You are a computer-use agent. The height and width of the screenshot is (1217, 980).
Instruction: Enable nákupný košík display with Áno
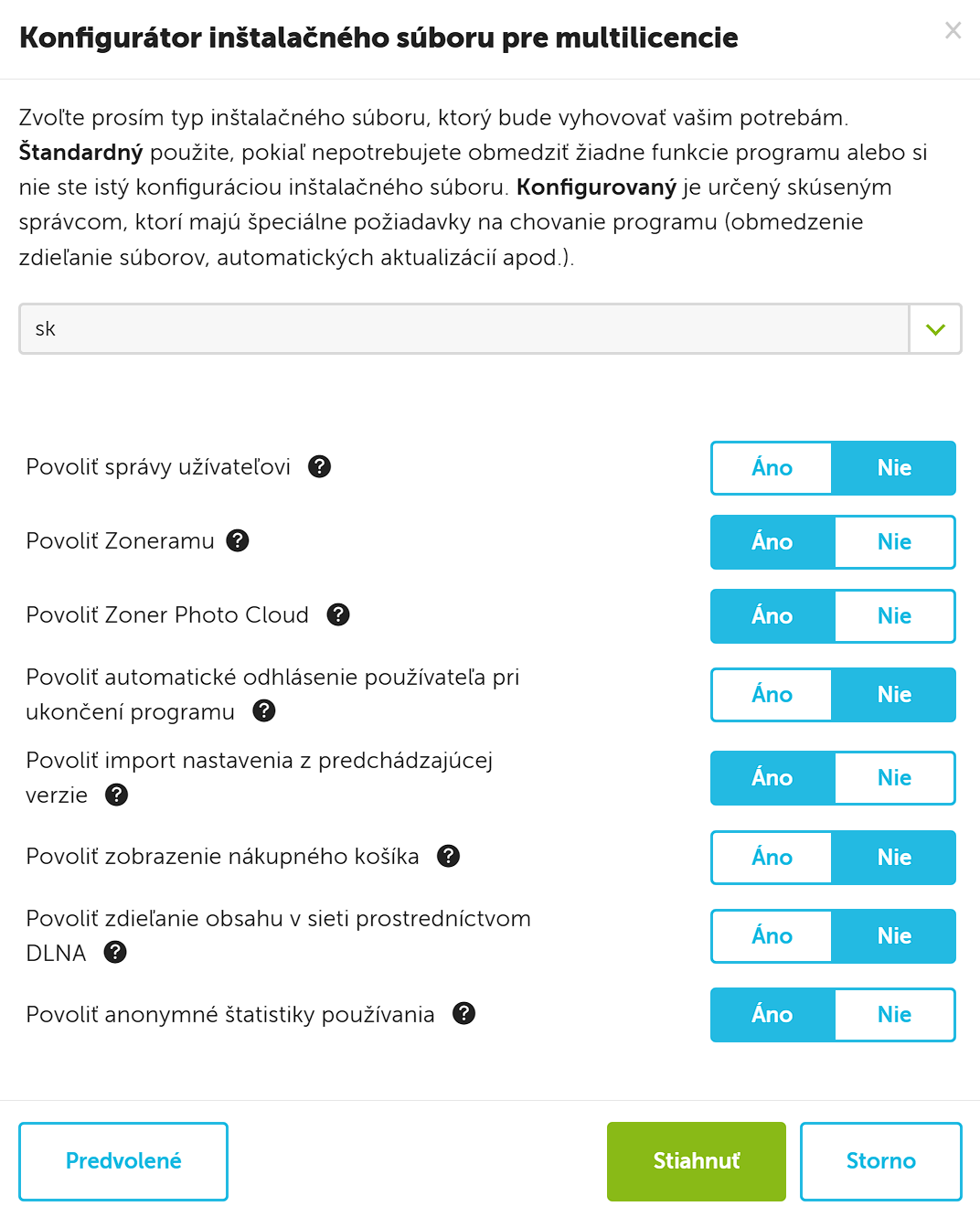[x=772, y=858]
